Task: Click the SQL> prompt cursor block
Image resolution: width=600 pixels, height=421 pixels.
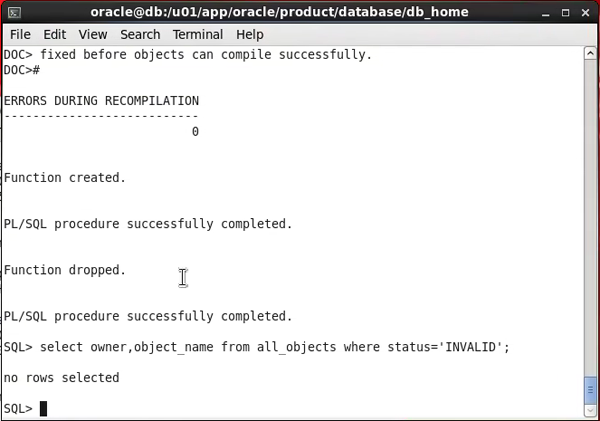Action: pos(43,408)
